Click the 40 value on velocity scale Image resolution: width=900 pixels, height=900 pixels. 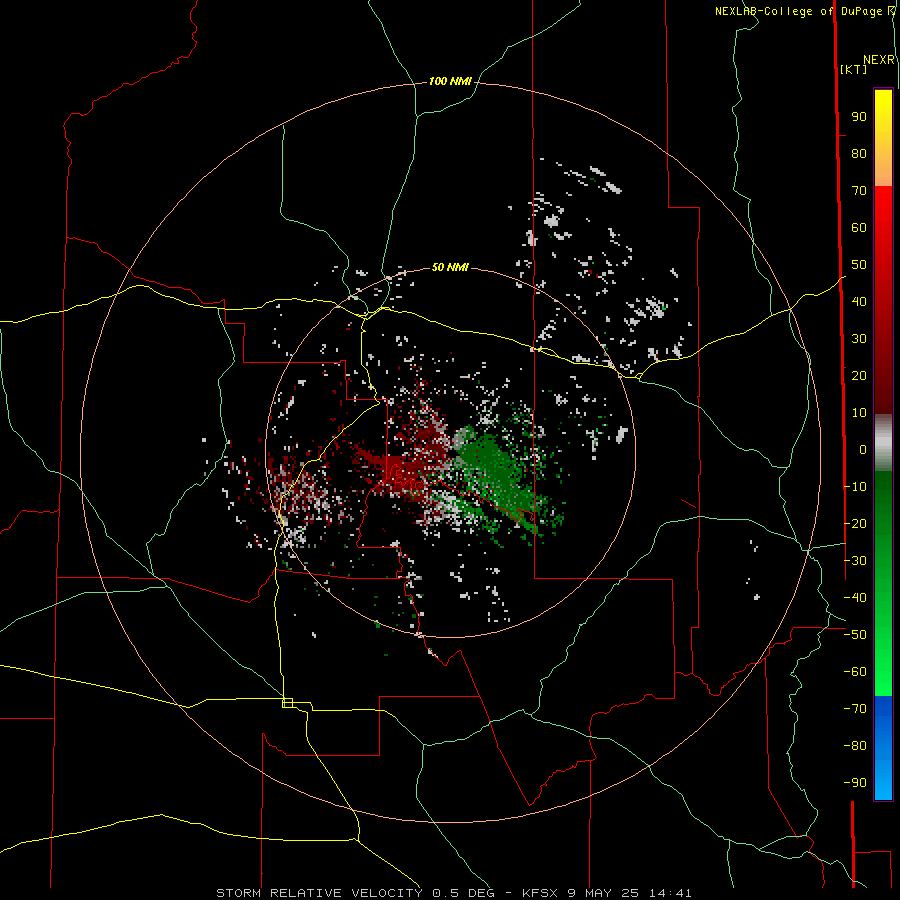[x=859, y=302]
